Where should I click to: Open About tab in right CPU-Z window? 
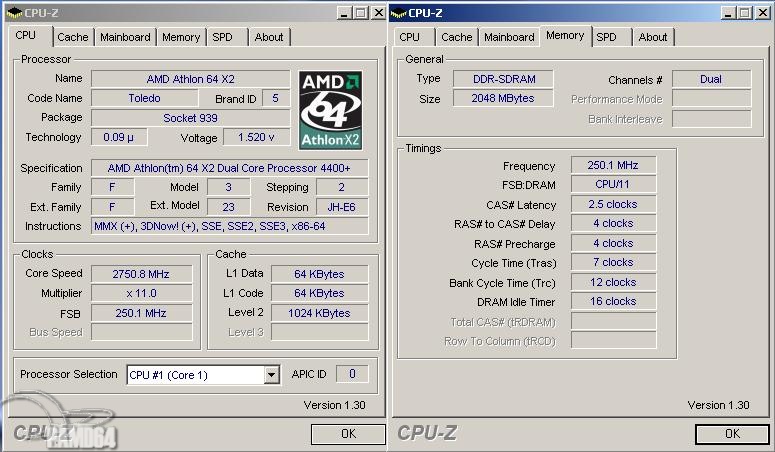[653, 37]
